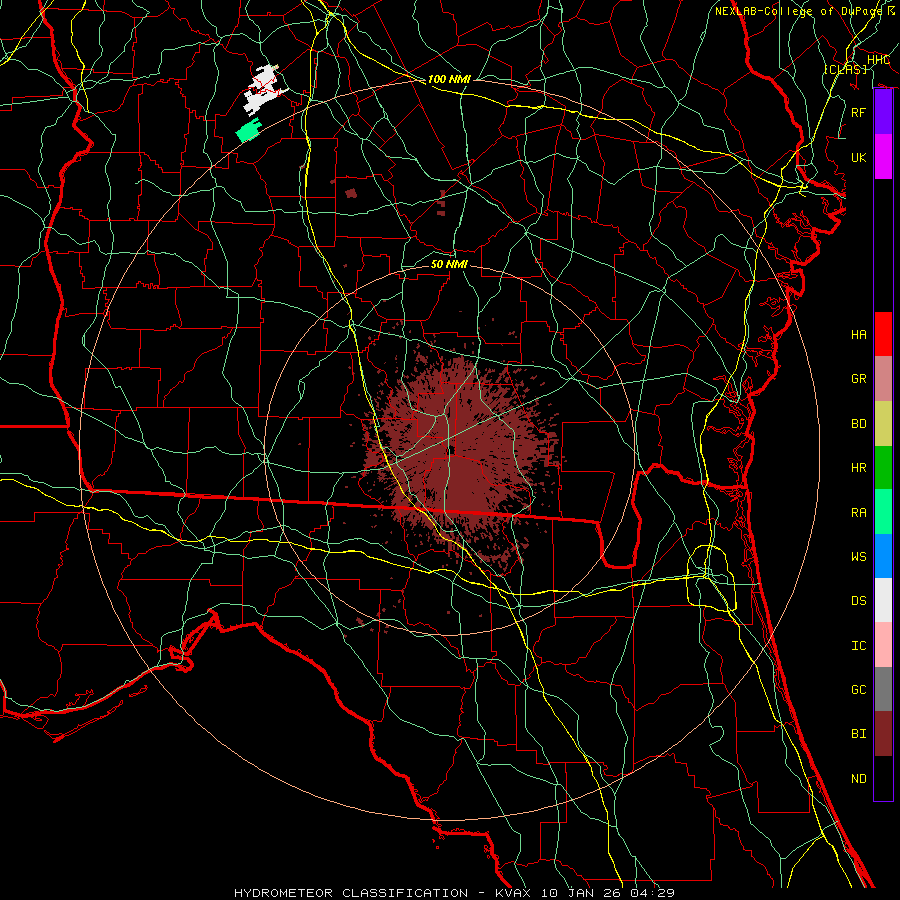Click the "GC" legend label

pyautogui.click(x=859, y=690)
